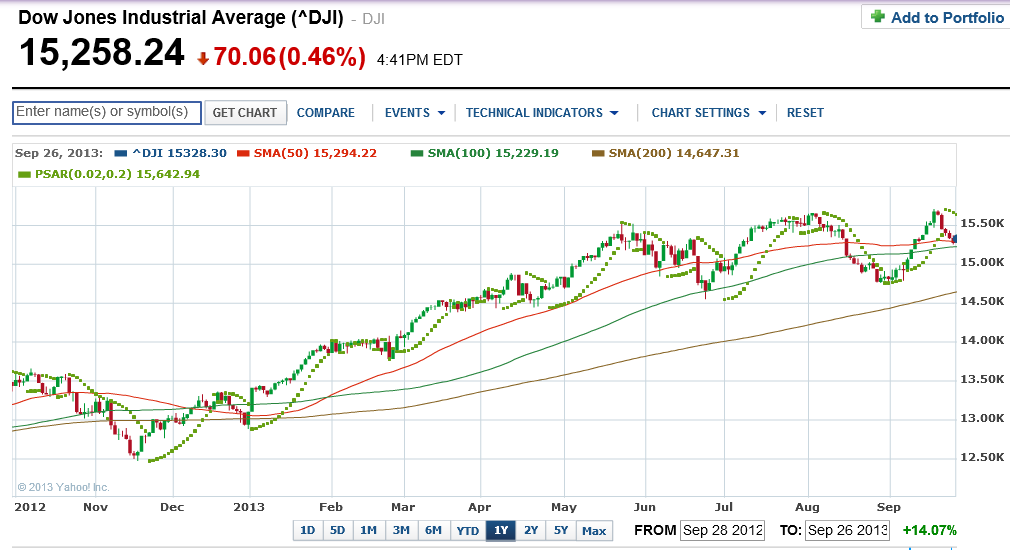Select the Max range tab
1010x550 pixels.
(594, 531)
